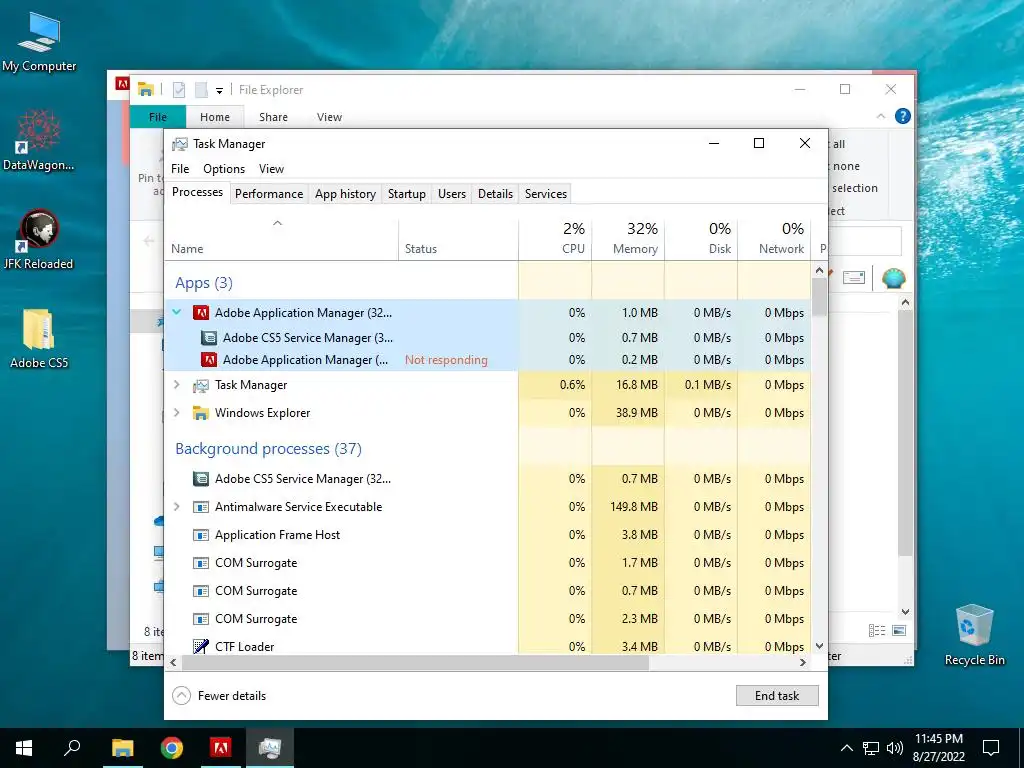Expand the Antimalware Service Executable row
The image size is (1024, 768).
coord(177,507)
